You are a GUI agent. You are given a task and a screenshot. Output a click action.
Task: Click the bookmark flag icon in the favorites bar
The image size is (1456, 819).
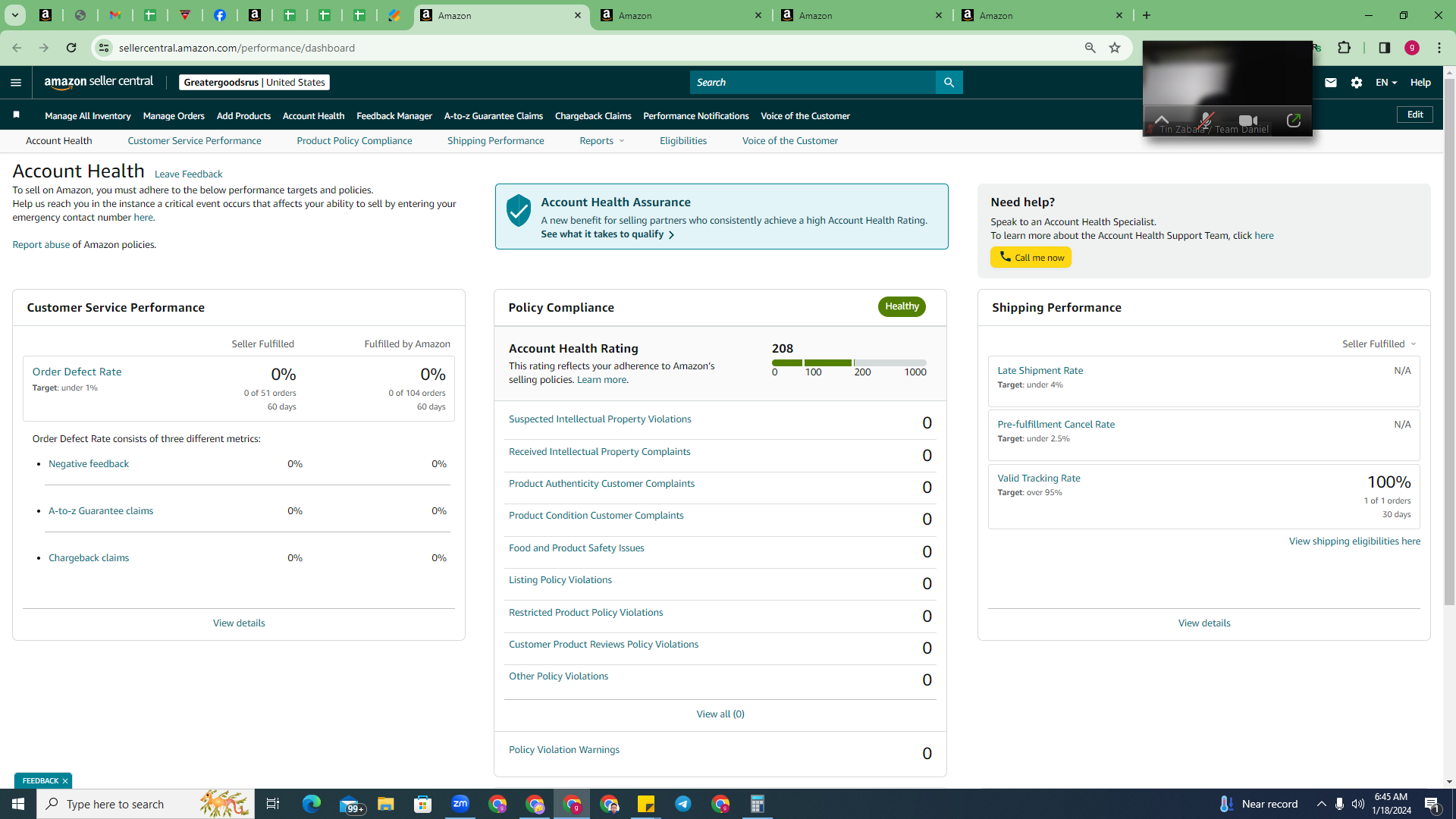16,115
